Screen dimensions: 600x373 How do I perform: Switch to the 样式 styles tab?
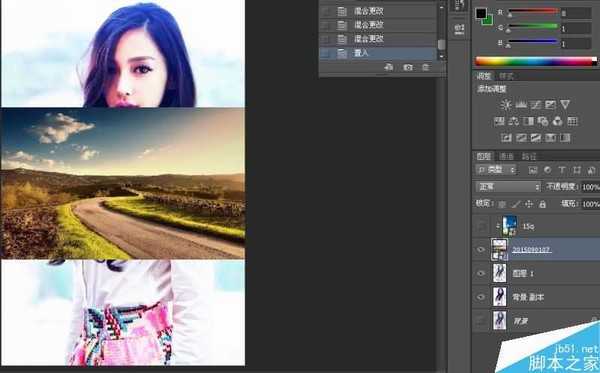tap(506, 76)
